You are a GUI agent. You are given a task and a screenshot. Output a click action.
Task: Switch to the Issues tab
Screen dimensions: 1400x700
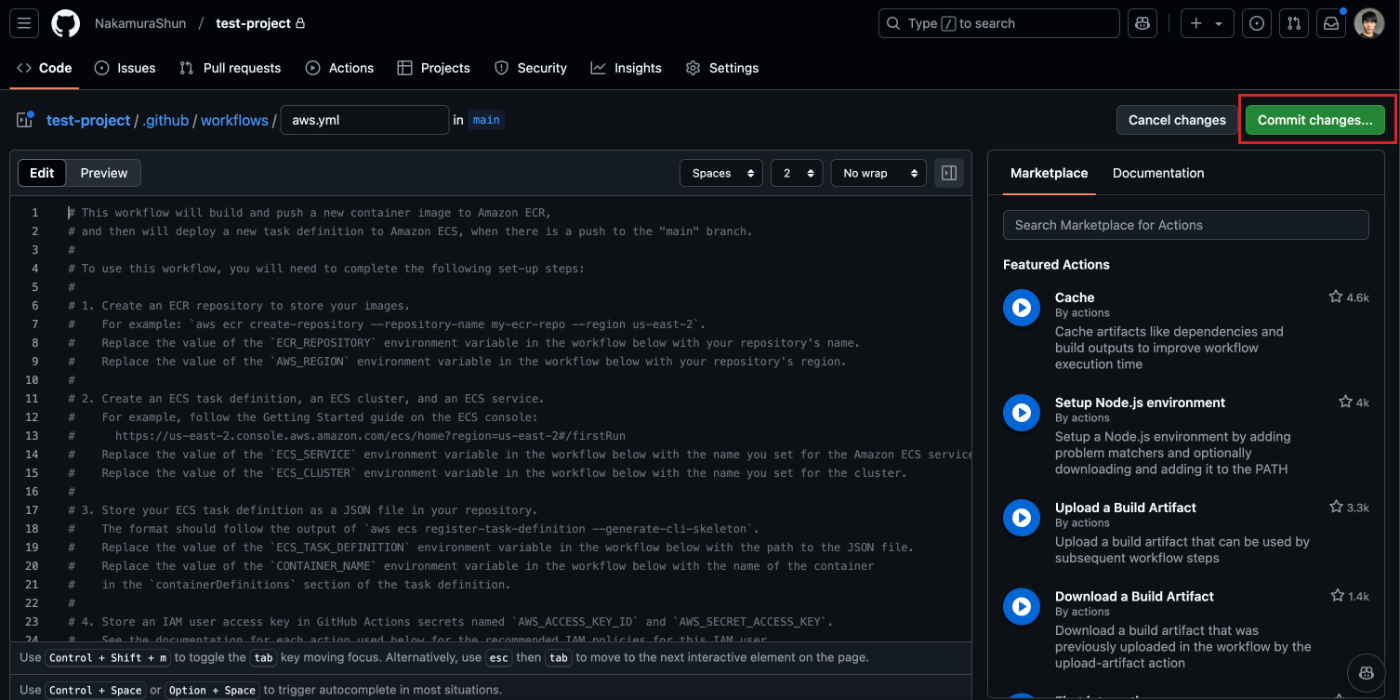pos(125,68)
